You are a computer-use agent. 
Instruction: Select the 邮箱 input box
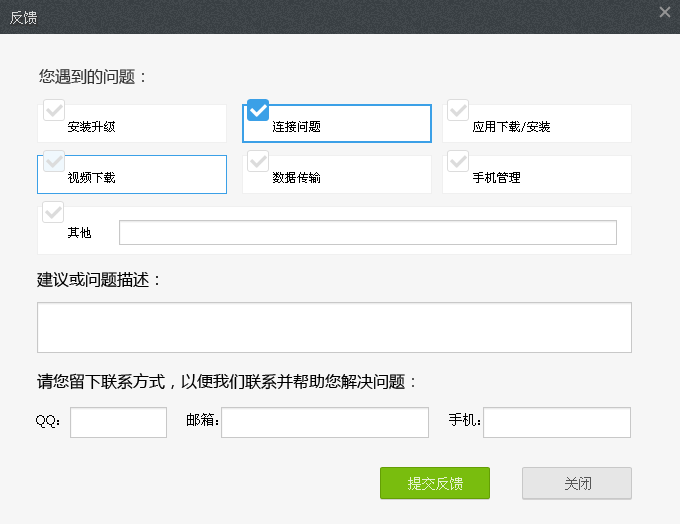[x=324, y=422]
